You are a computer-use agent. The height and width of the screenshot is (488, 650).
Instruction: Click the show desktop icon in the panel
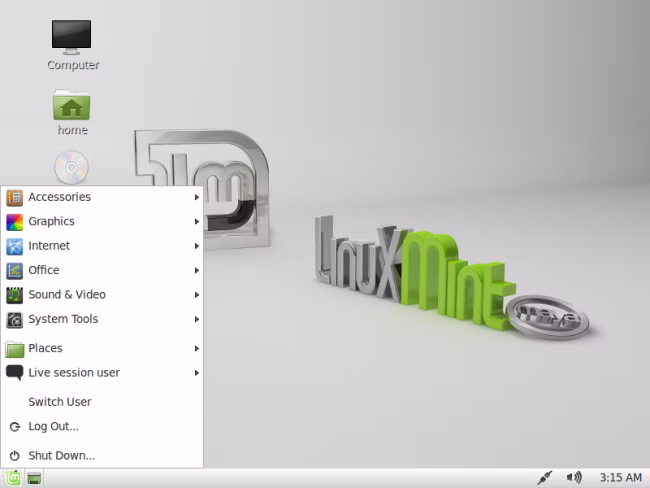click(x=34, y=478)
